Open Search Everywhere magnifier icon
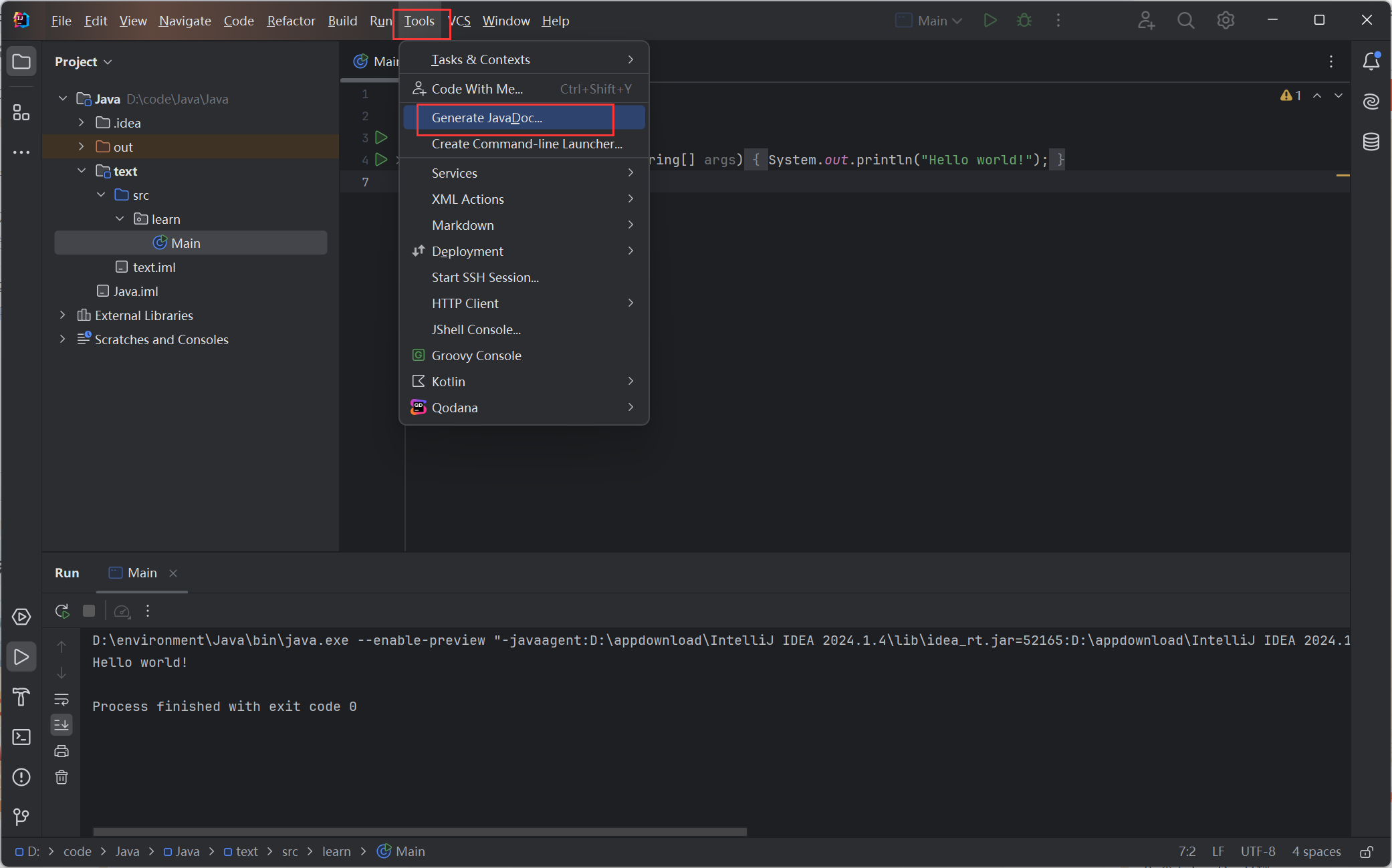 (1186, 21)
